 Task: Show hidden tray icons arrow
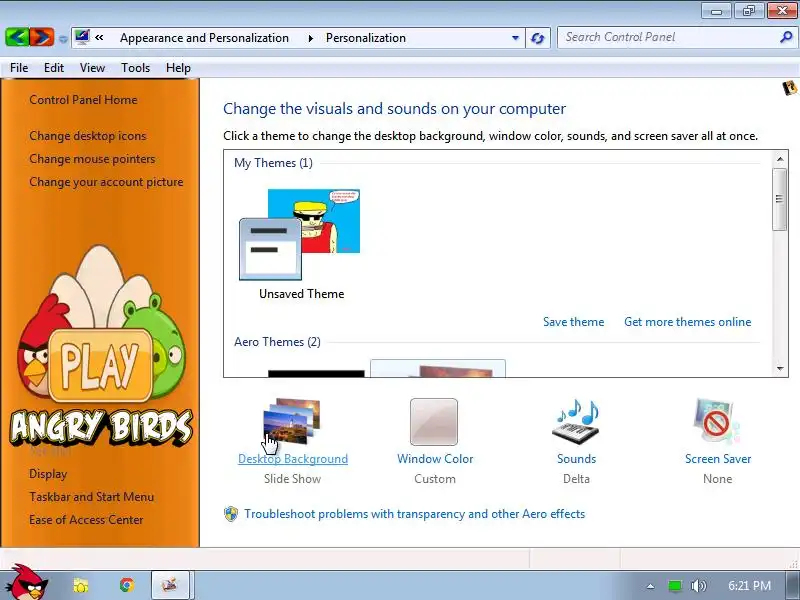coord(650,586)
